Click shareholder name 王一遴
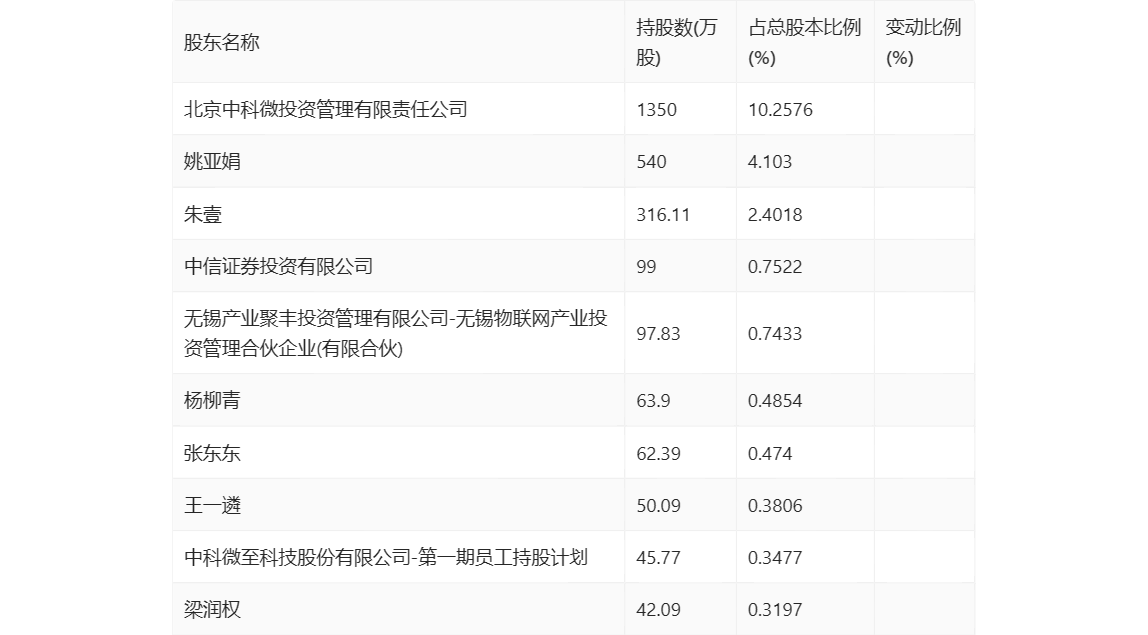This screenshot has height=635, width=1148. pyautogui.click(x=212, y=505)
